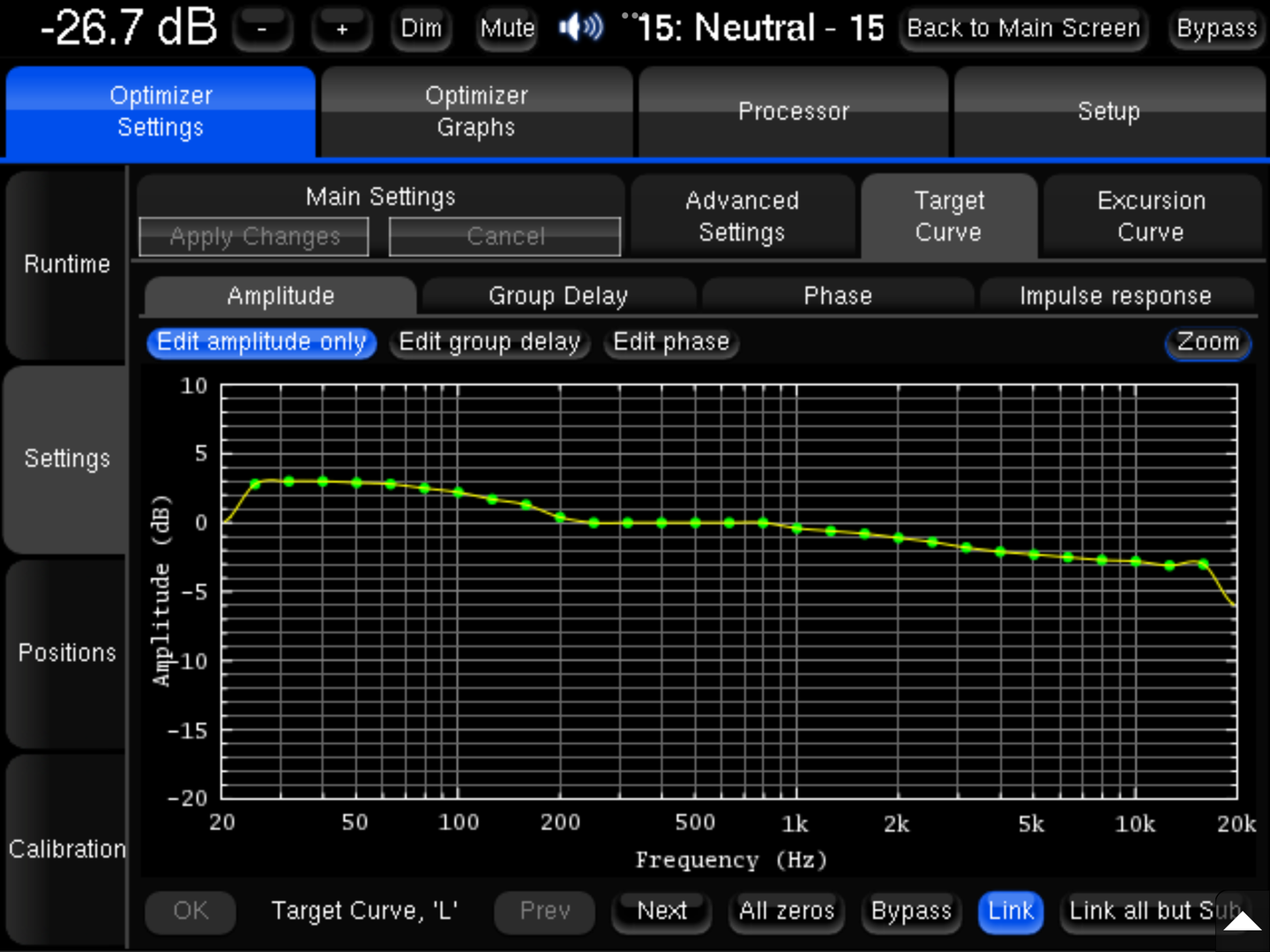The image size is (1270, 952).
Task: Click the OK button
Action: (190, 911)
